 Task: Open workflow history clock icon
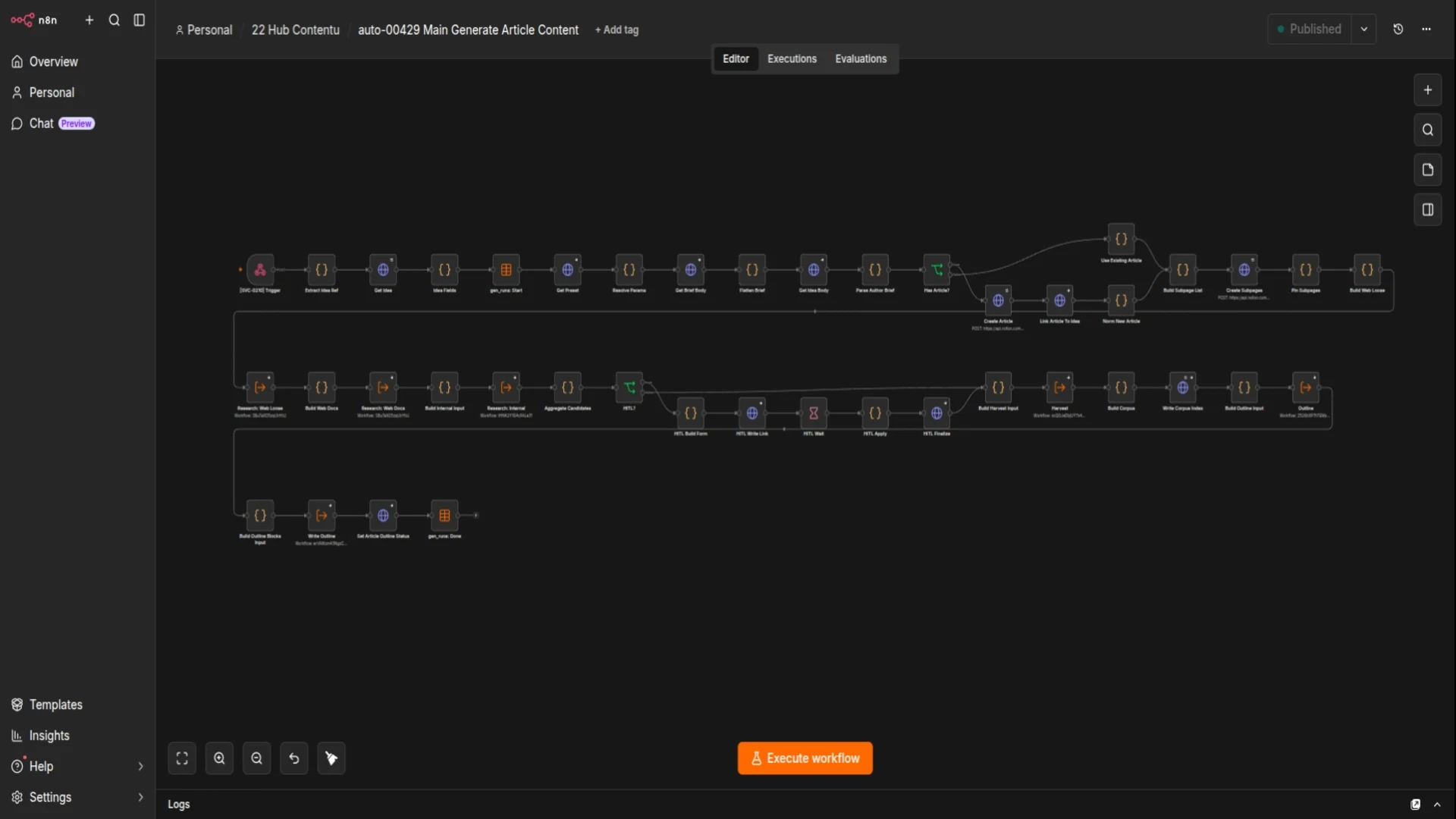click(1398, 29)
